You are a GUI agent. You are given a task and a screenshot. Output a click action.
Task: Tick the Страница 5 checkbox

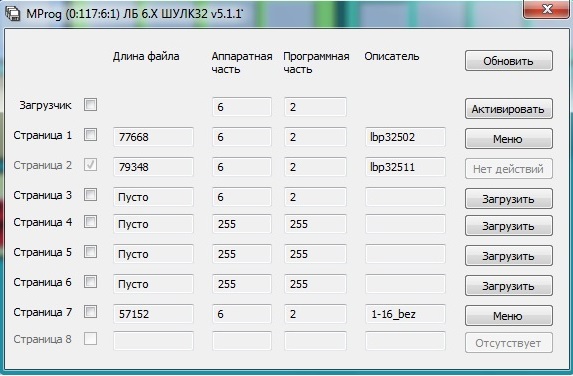pyautogui.click(x=90, y=252)
